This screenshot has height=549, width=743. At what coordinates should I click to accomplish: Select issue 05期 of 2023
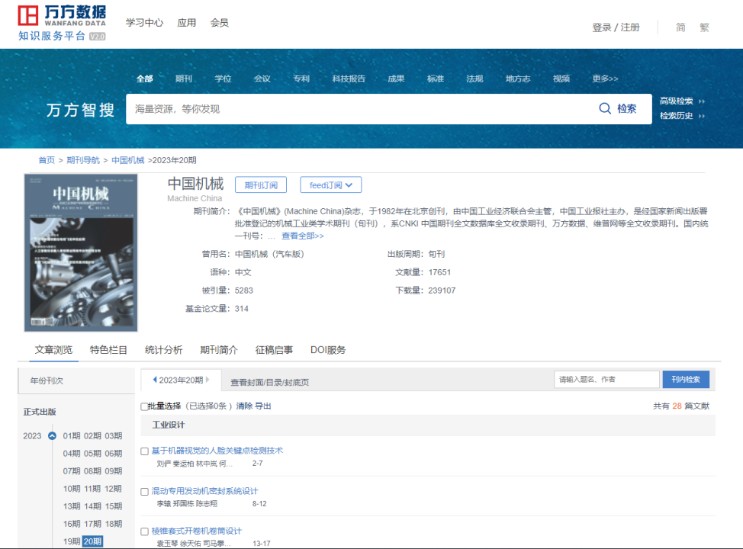(92, 453)
